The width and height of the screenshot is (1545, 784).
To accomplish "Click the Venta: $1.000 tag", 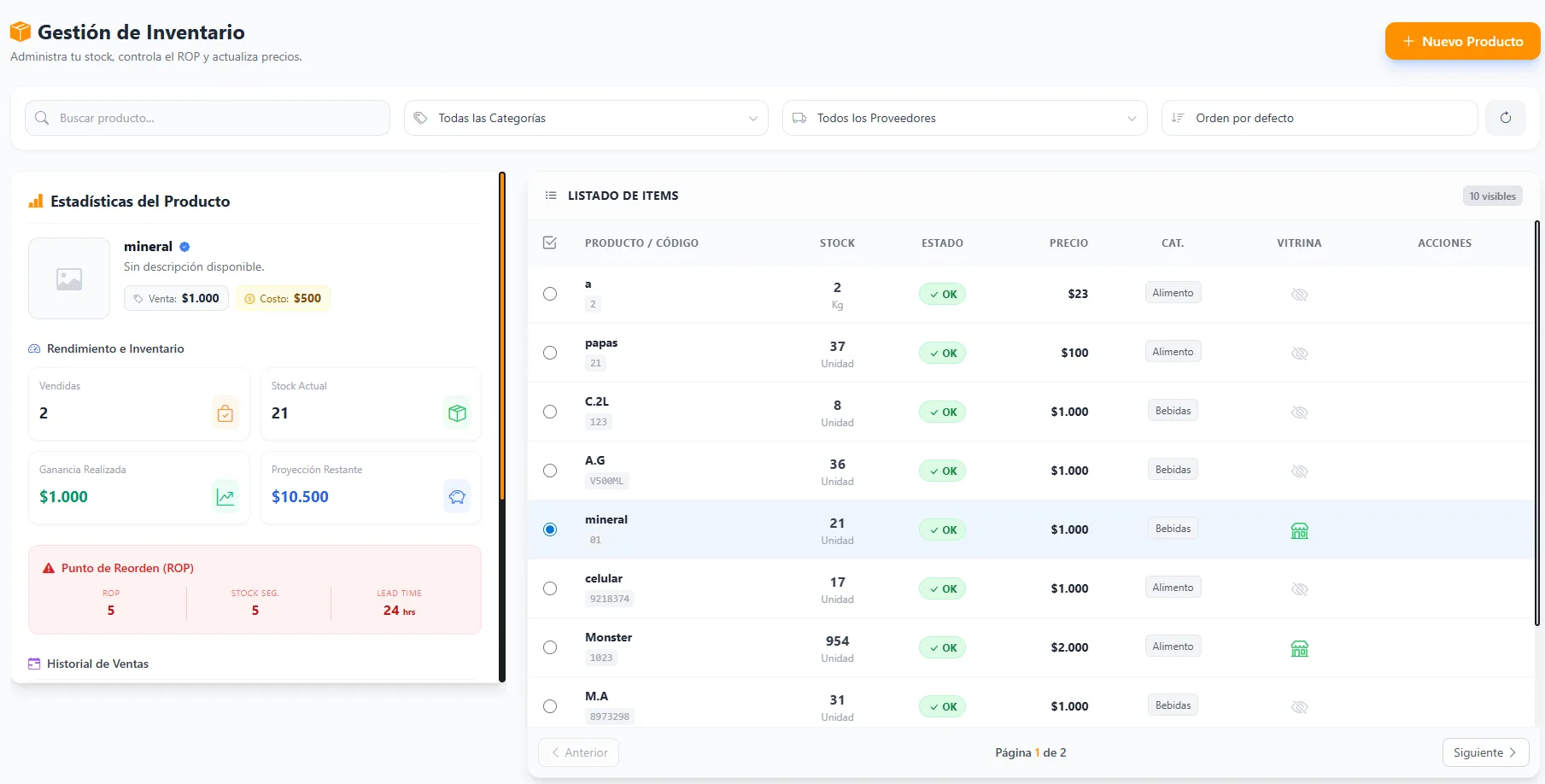I will click(x=176, y=298).
